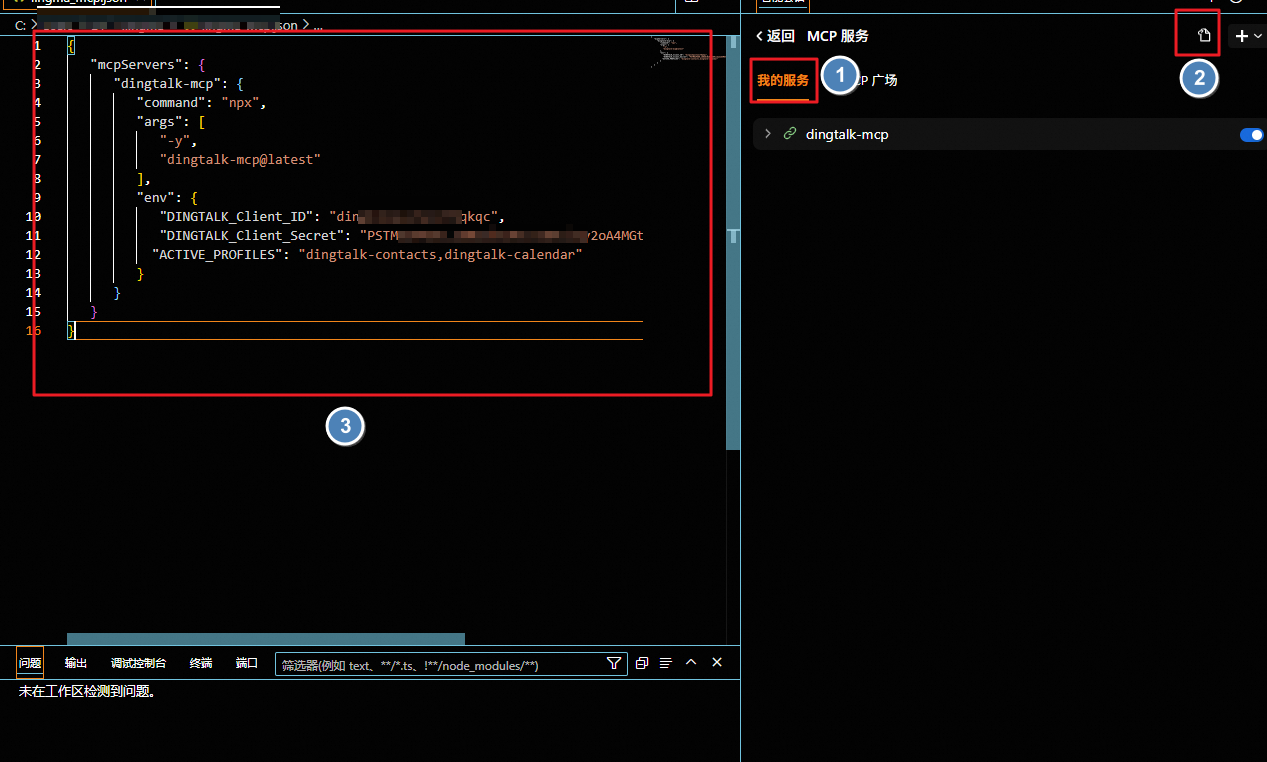Click the "command" key in the JSON
Screen dimensions: 1267x762
click(171, 103)
